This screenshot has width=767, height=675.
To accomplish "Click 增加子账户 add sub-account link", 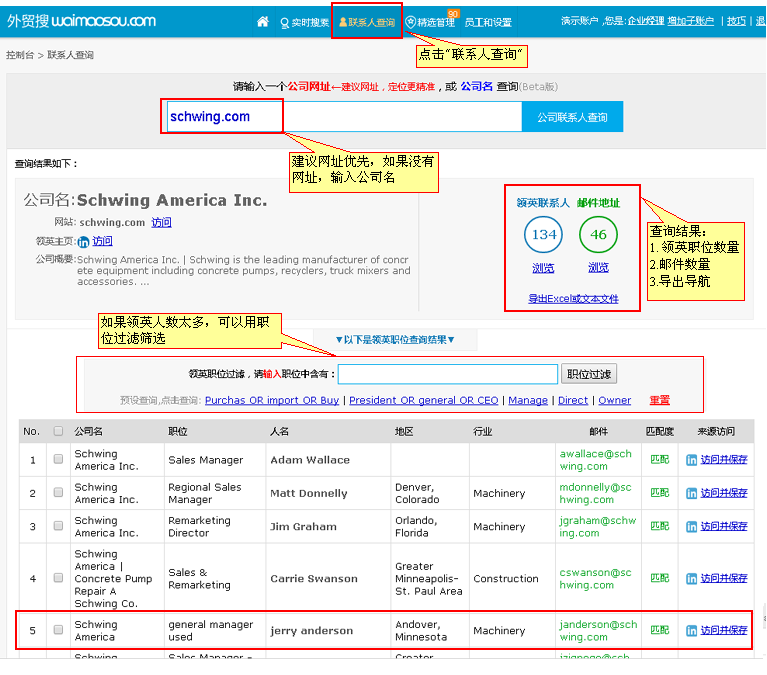I will click(x=690, y=21).
